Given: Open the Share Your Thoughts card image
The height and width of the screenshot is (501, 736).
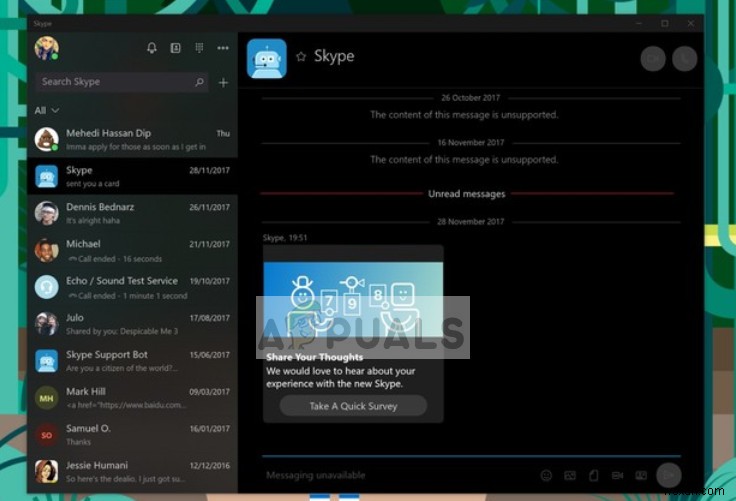Looking at the screenshot, I should coord(353,300).
